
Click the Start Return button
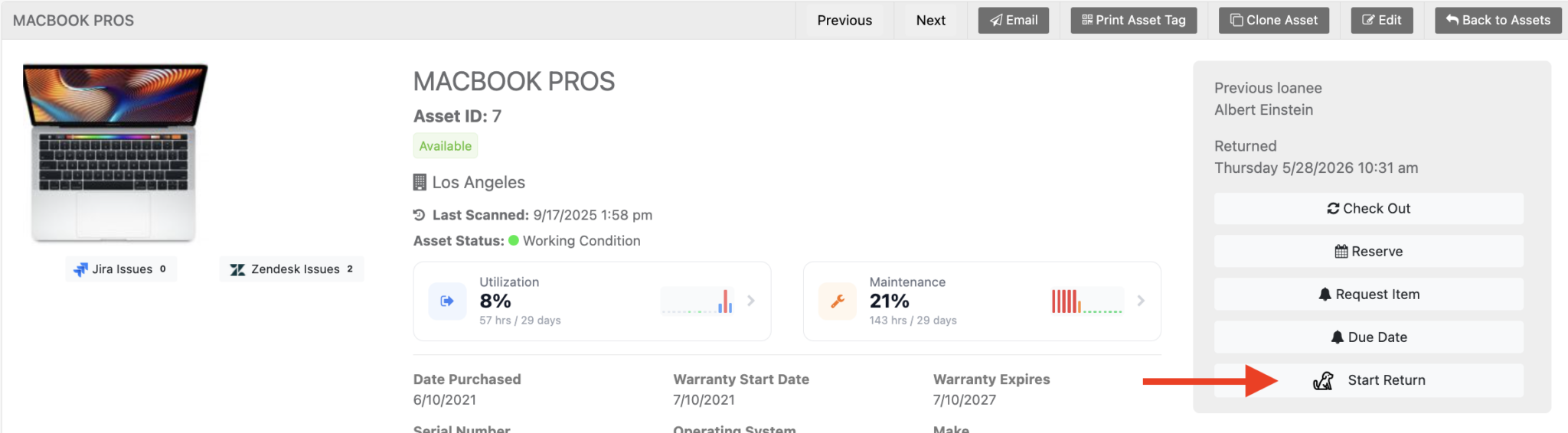pos(1368,380)
